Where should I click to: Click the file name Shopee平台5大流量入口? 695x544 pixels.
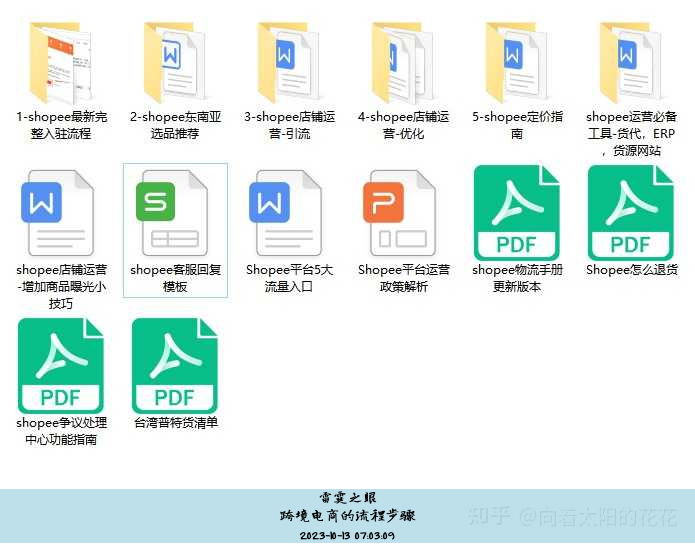pos(289,278)
